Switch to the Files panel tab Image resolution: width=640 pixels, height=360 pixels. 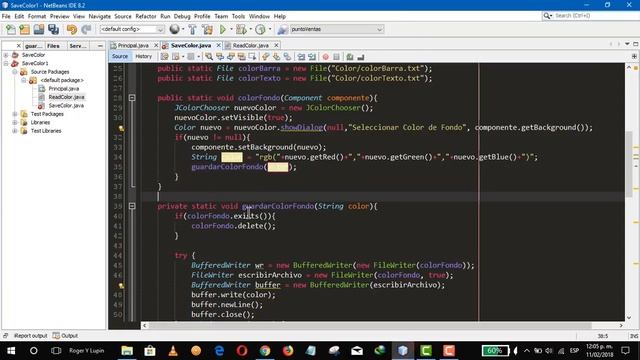pyautogui.click(x=53, y=46)
